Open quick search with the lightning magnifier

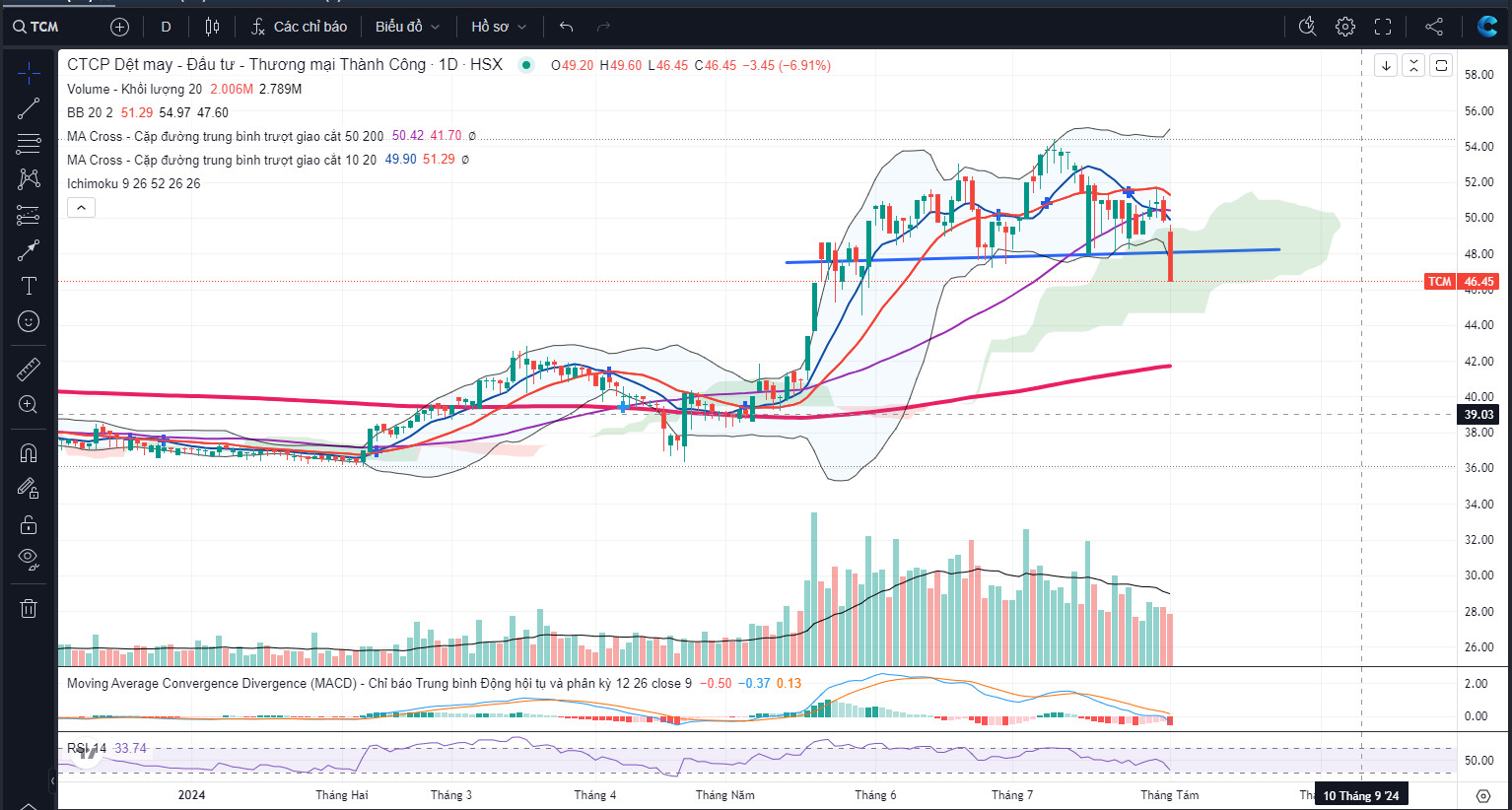pos(1308,27)
